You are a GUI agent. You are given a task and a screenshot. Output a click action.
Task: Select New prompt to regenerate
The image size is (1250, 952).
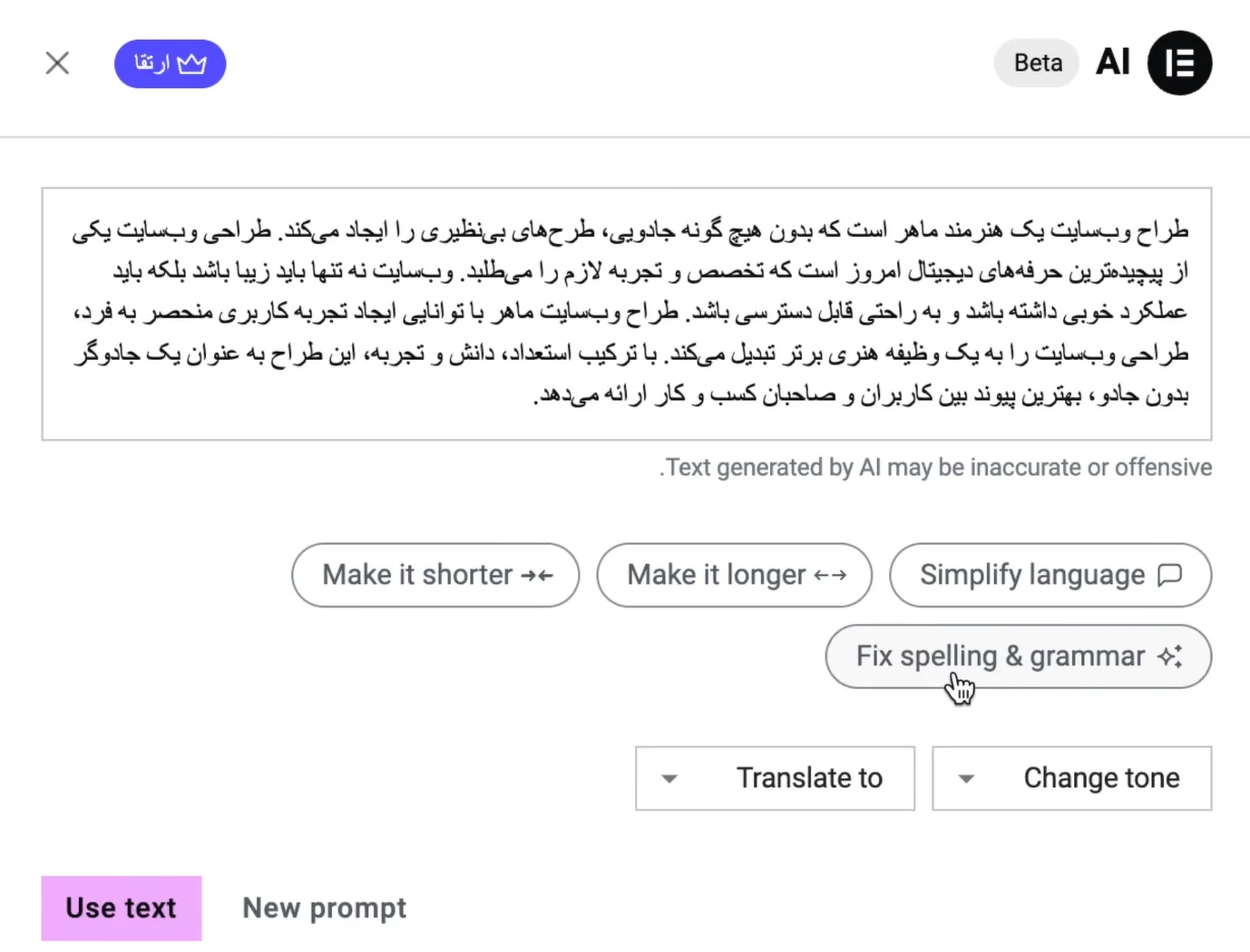point(324,908)
